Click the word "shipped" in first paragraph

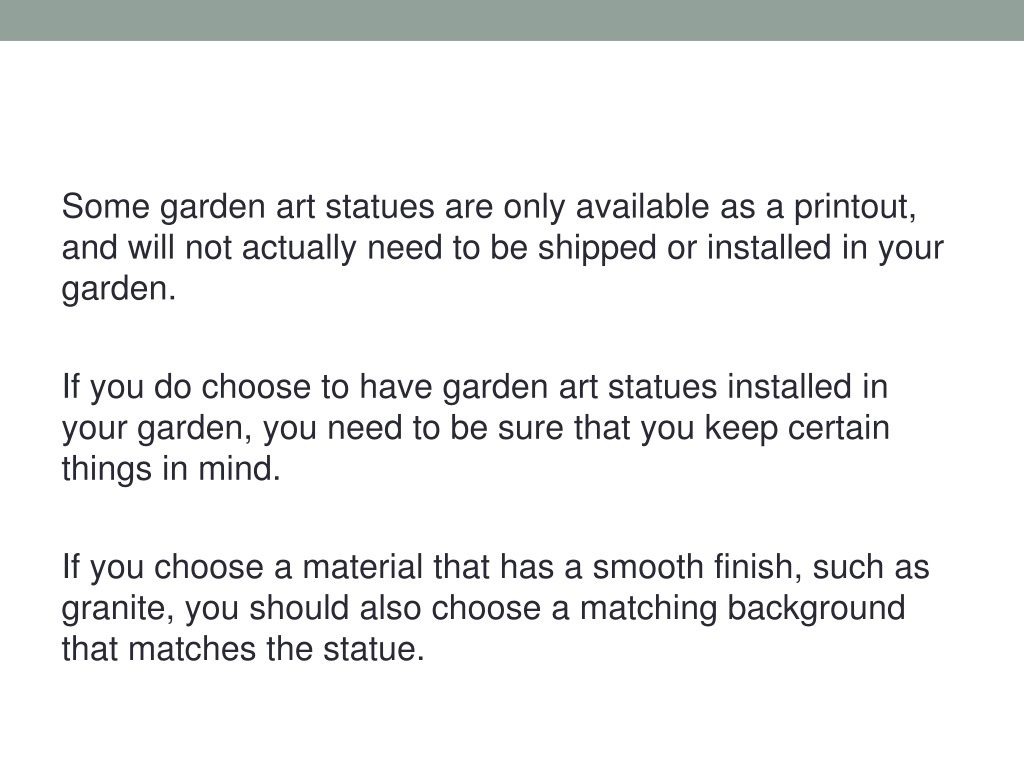click(x=597, y=249)
